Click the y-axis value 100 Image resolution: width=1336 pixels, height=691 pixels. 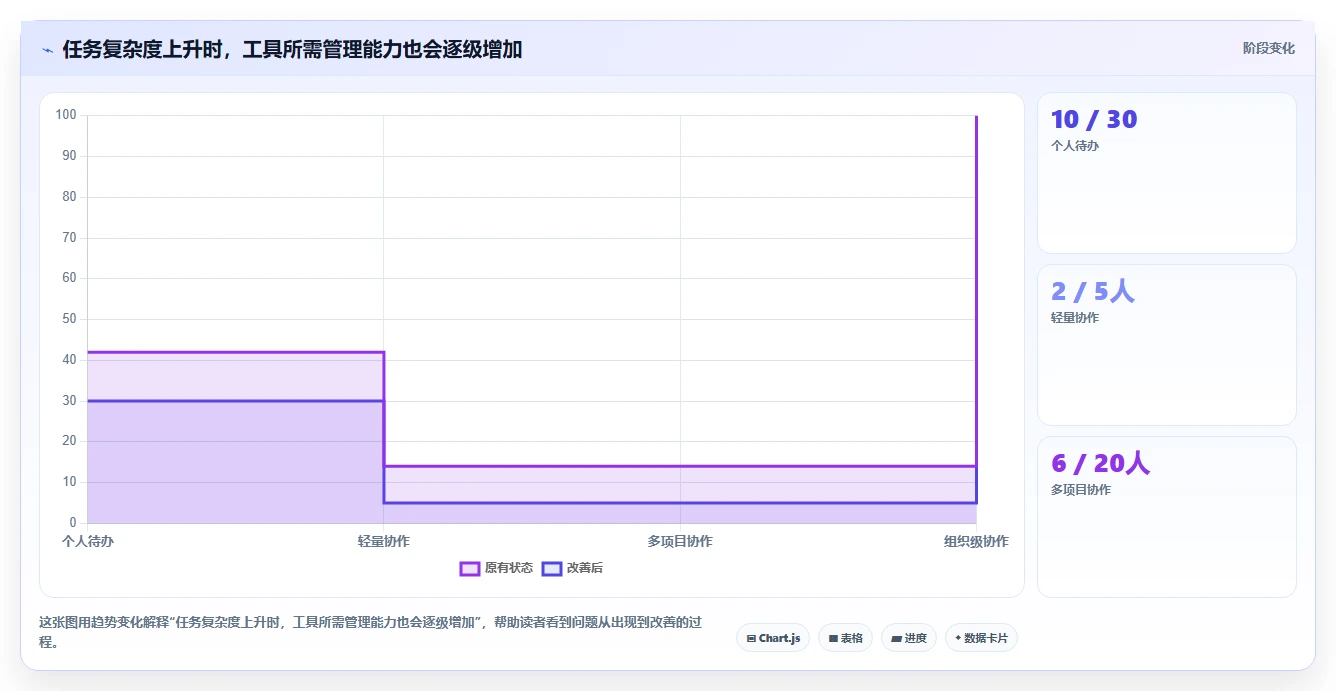click(66, 115)
